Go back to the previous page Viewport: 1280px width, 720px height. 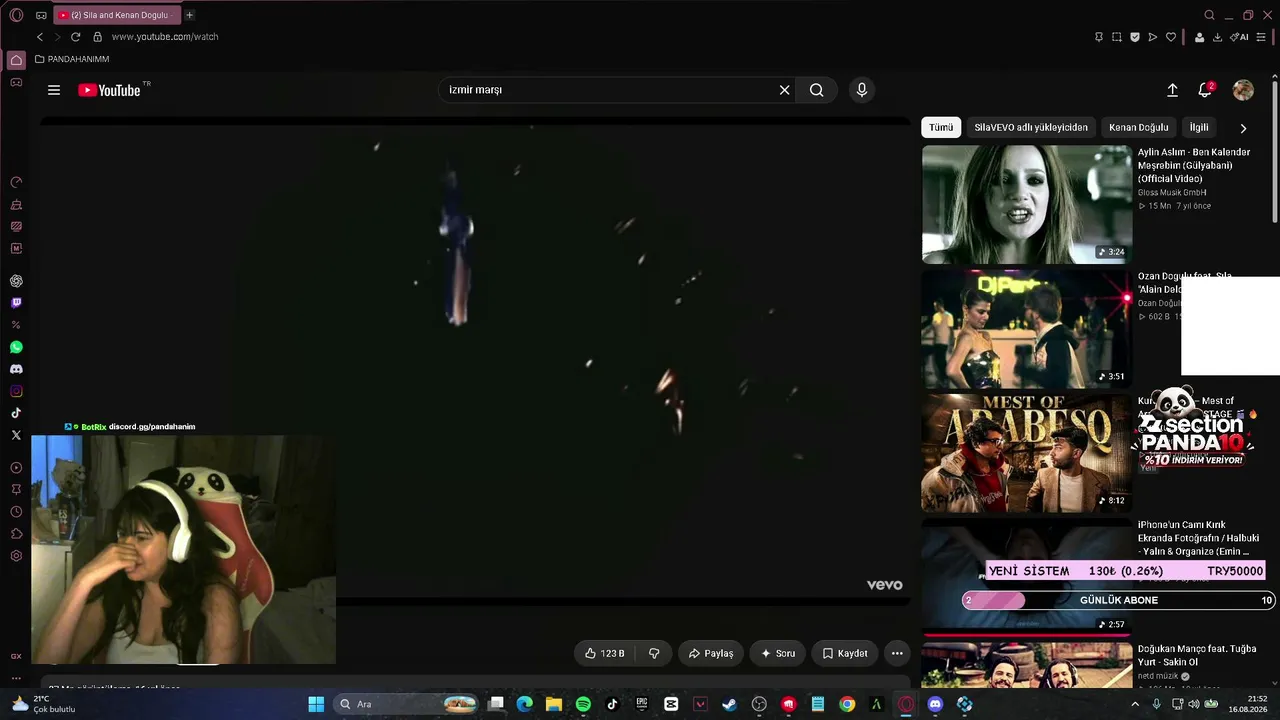click(x=40, y=37)
